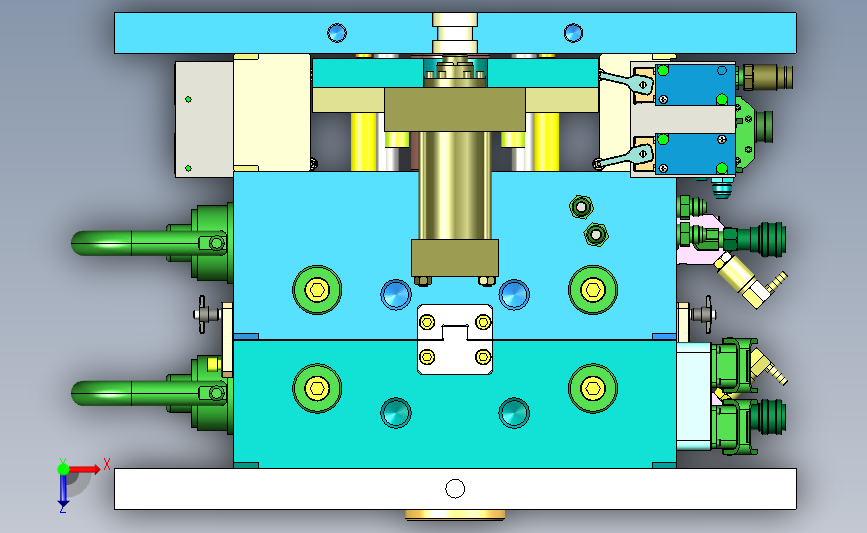Select the central brass hydraulic cylinder body

pyautogui.click(x=455, y=185)
